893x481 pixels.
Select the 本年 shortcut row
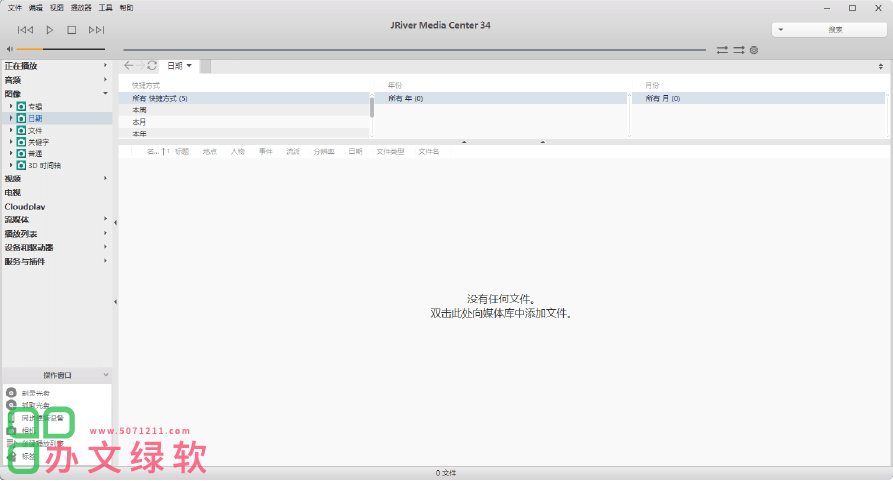[x=244, y=134]
